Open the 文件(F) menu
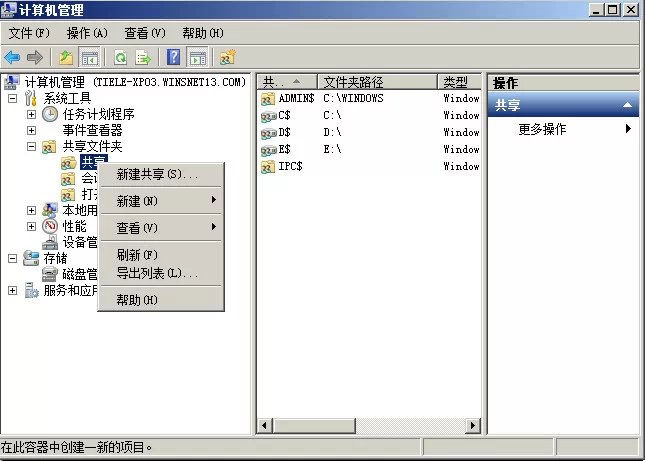Image resolution: width=645 pixels, height=461 pixels. point(29,33)
